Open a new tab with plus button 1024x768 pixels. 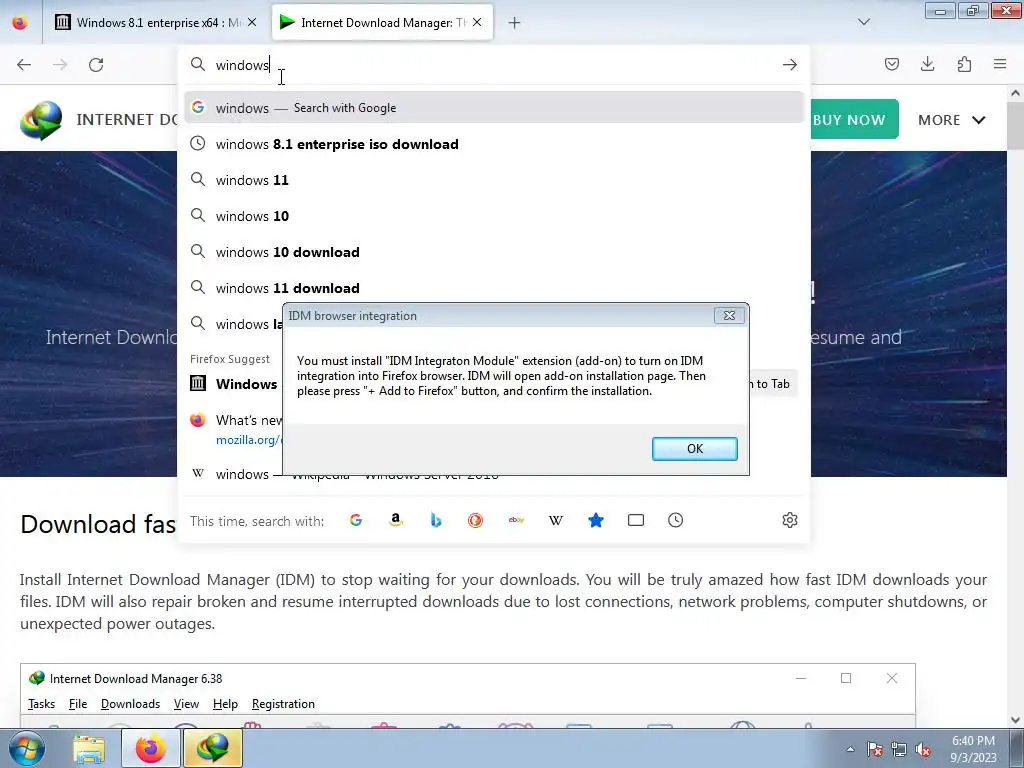point(515,23)
